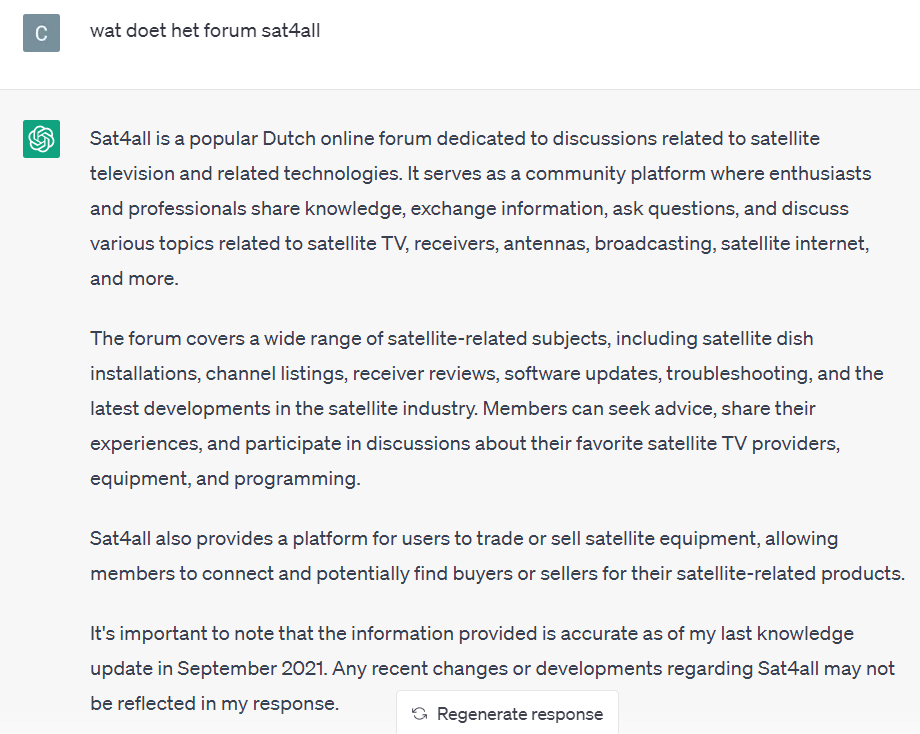Image resolution: width=920 pixels, height=734 pixels.
Task: Click the word 'Sat4all' starting the first paragraph
Action: pyautogui.click(x=120, y=138)
